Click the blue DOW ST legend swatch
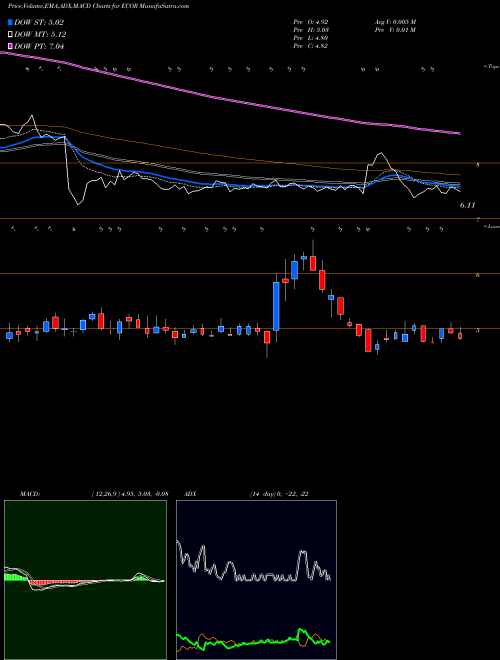 coord(10,23)
